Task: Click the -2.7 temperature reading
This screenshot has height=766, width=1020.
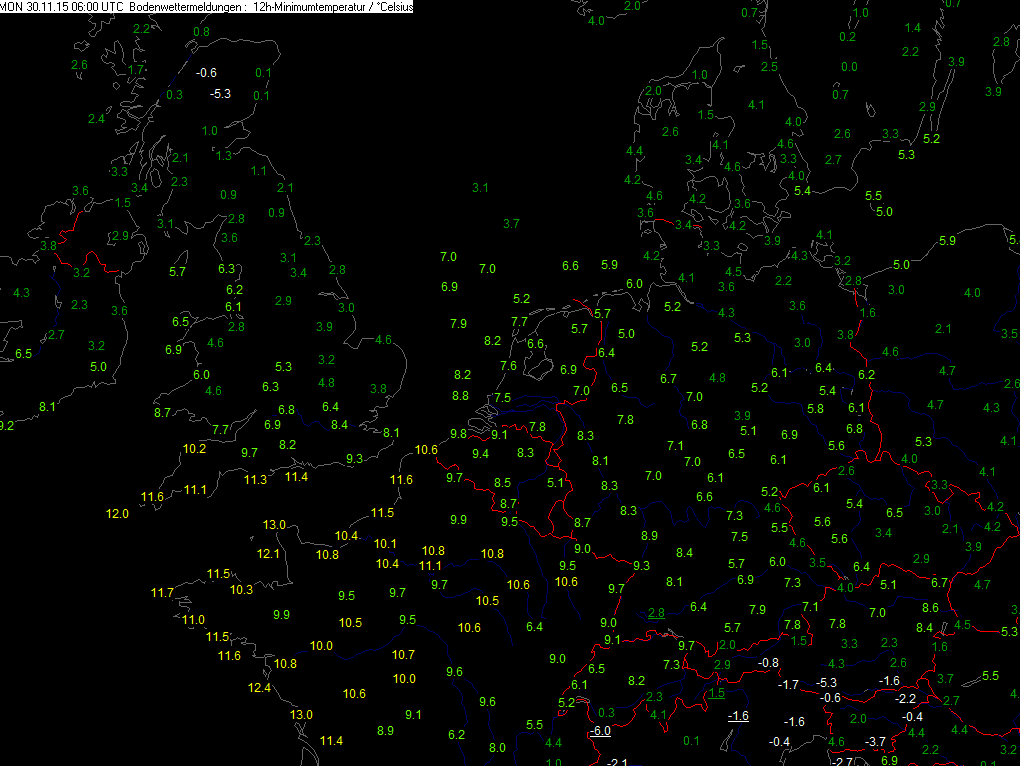Action: point(842,761)
